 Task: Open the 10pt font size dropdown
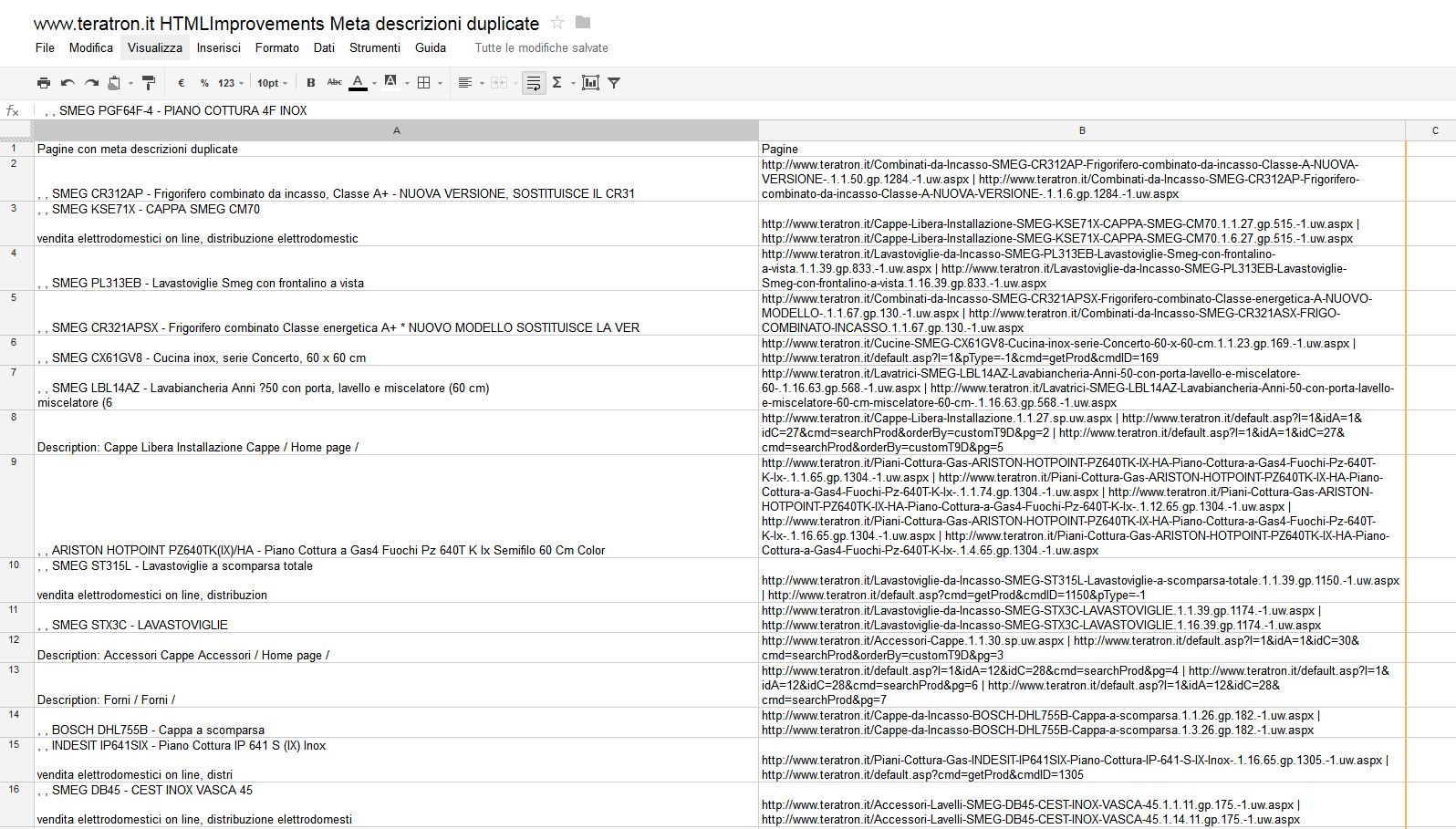tap(272, 83)
